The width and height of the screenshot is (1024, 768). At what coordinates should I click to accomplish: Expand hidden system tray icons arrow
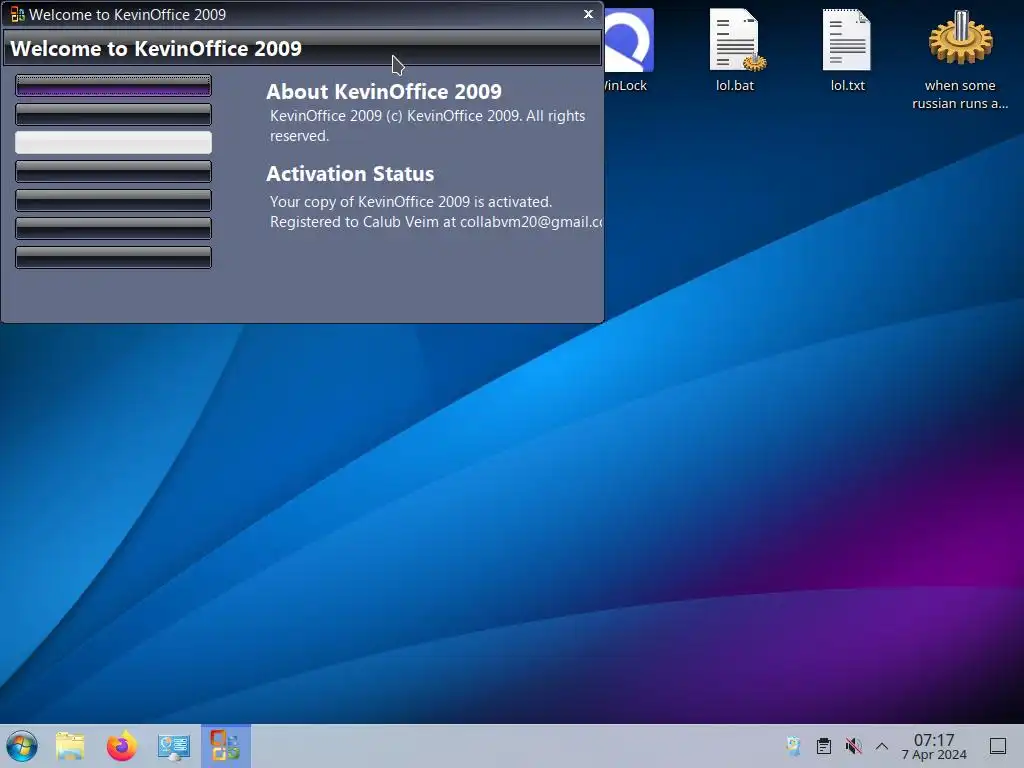882,746
